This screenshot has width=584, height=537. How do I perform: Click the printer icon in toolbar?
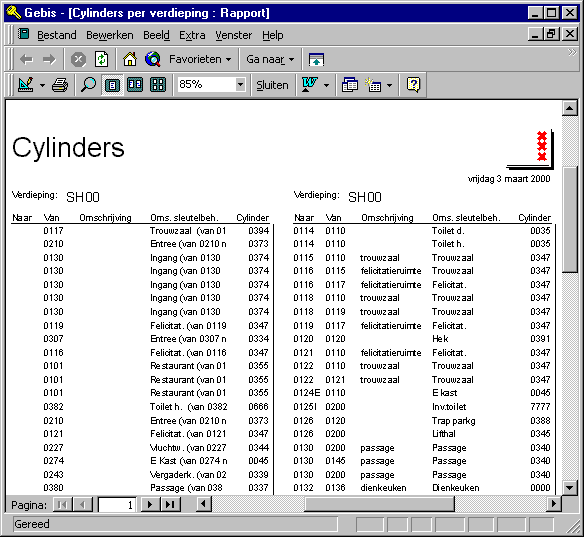(60, 85)
